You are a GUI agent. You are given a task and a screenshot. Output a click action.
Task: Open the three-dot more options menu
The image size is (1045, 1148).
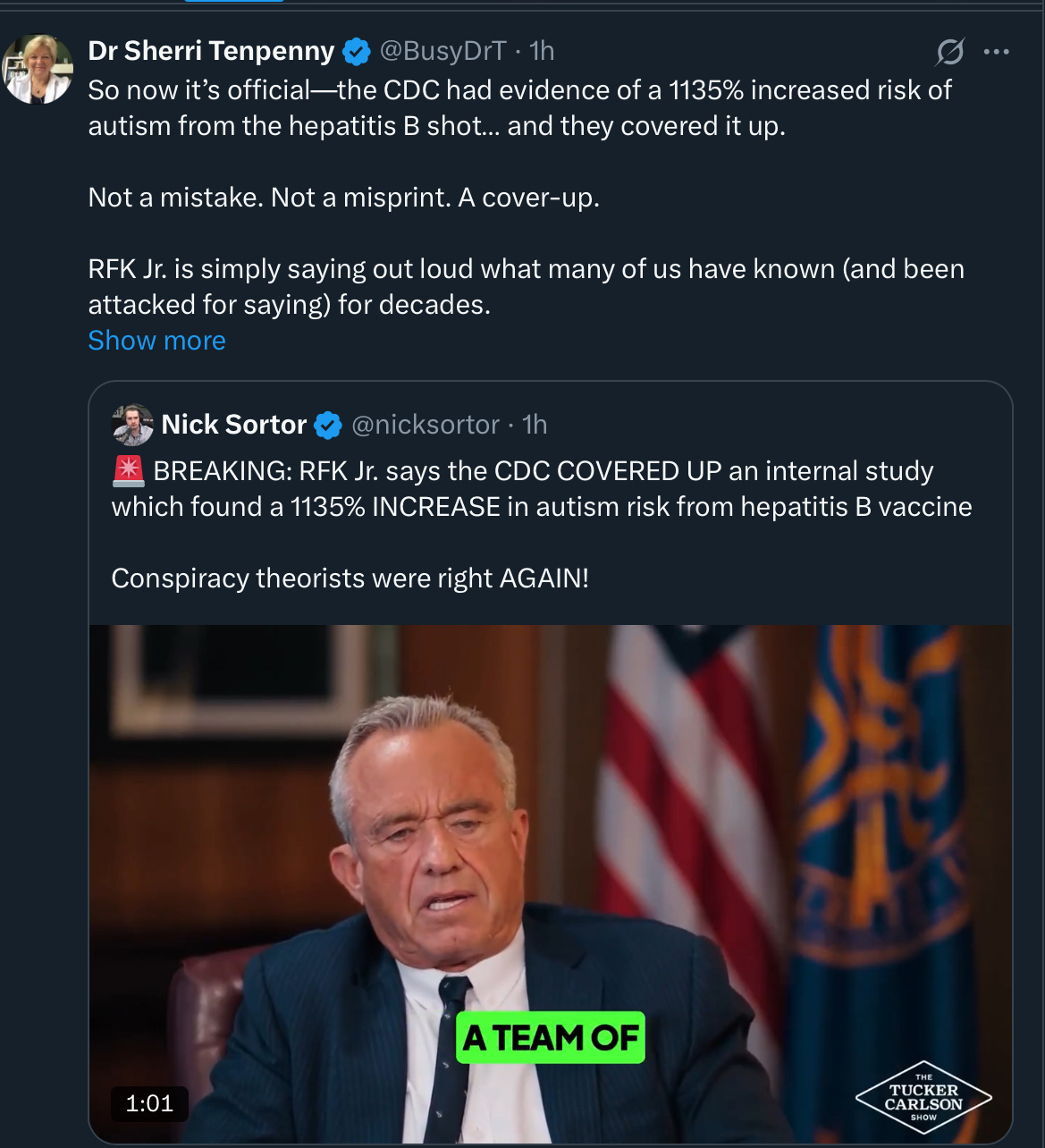pos(996,52)
